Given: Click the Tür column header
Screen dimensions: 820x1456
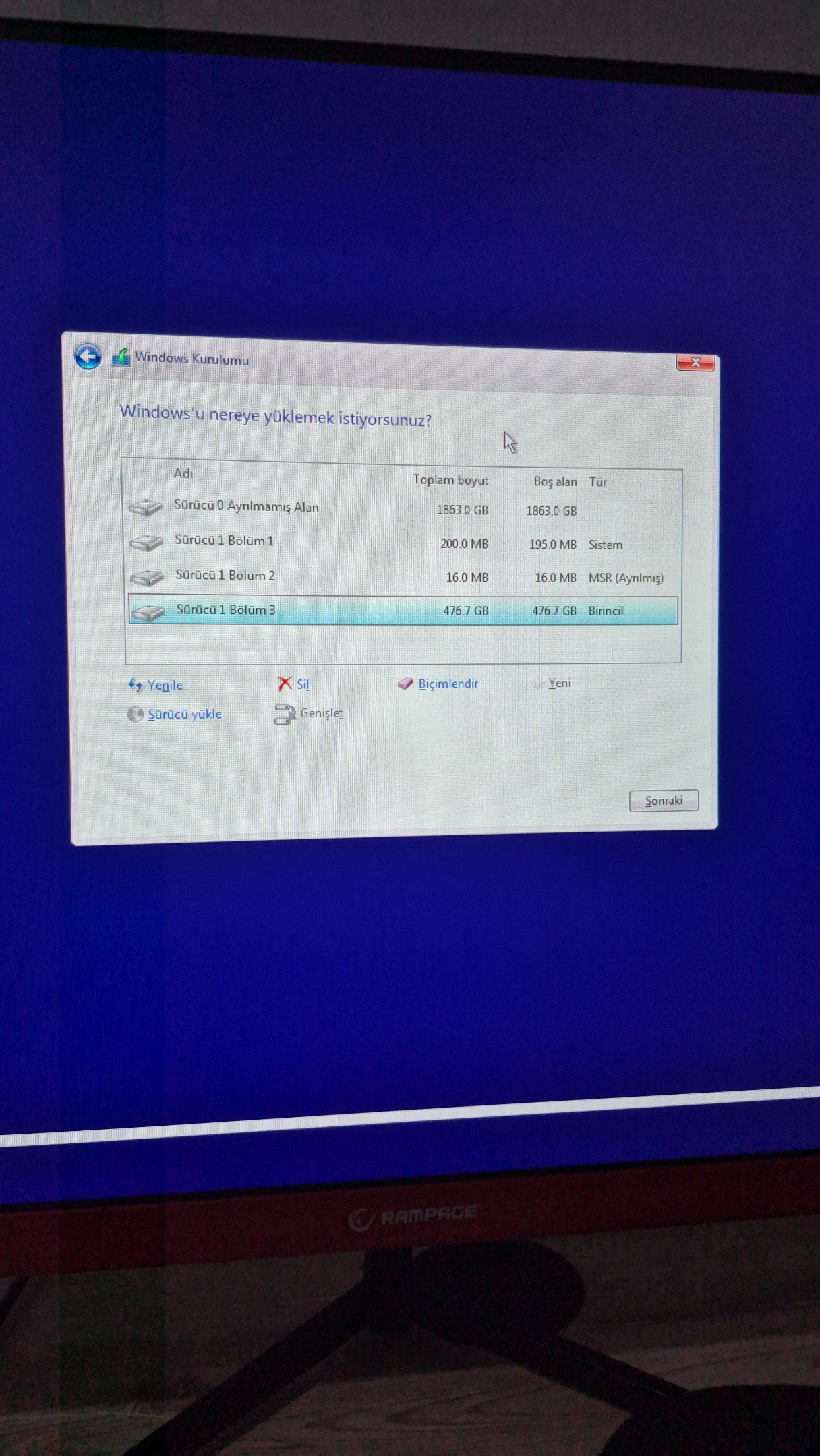Looking at the screenshot, I should (597, 482).
